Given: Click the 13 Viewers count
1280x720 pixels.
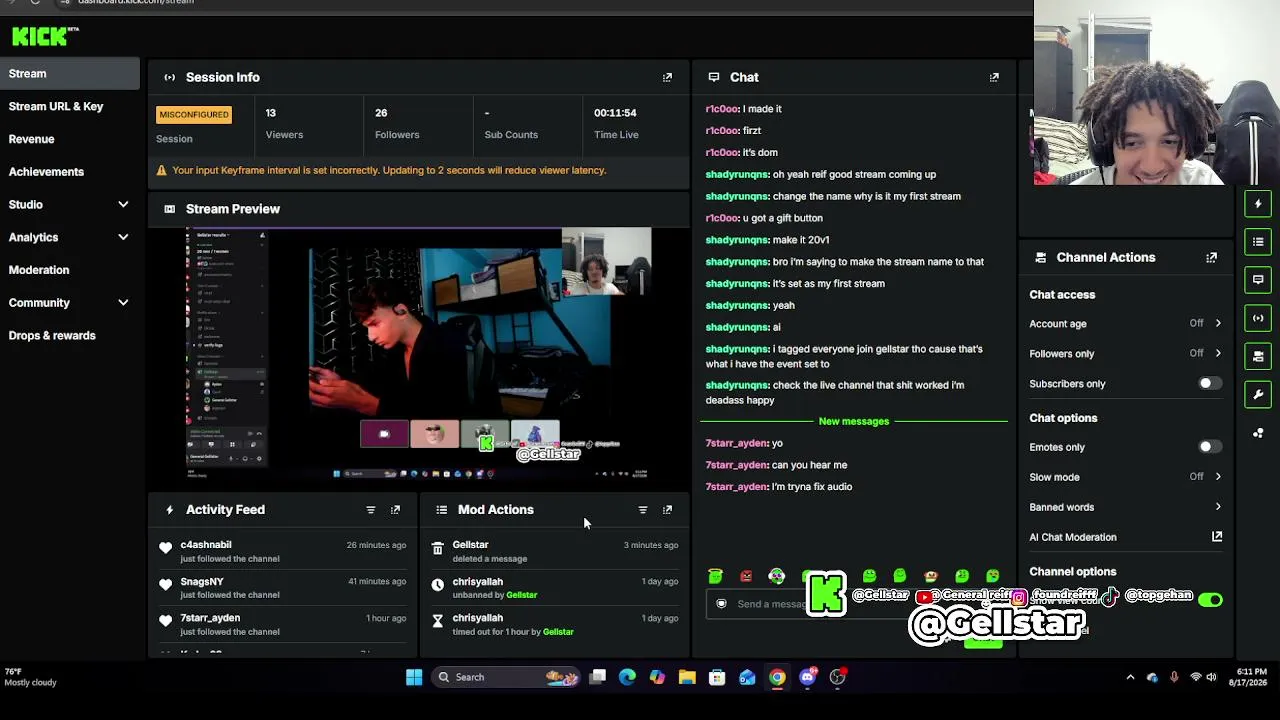Looking at the screenshot, I should tap(271, 113).
